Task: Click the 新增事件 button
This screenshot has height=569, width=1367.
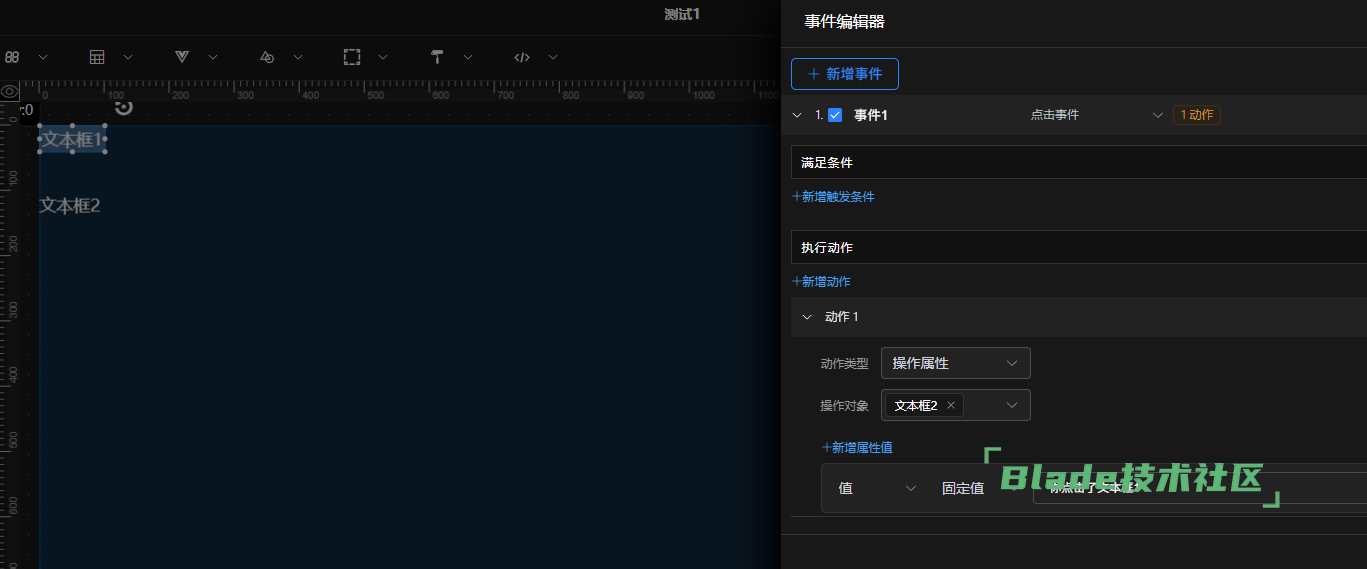Action: [844, 74]
